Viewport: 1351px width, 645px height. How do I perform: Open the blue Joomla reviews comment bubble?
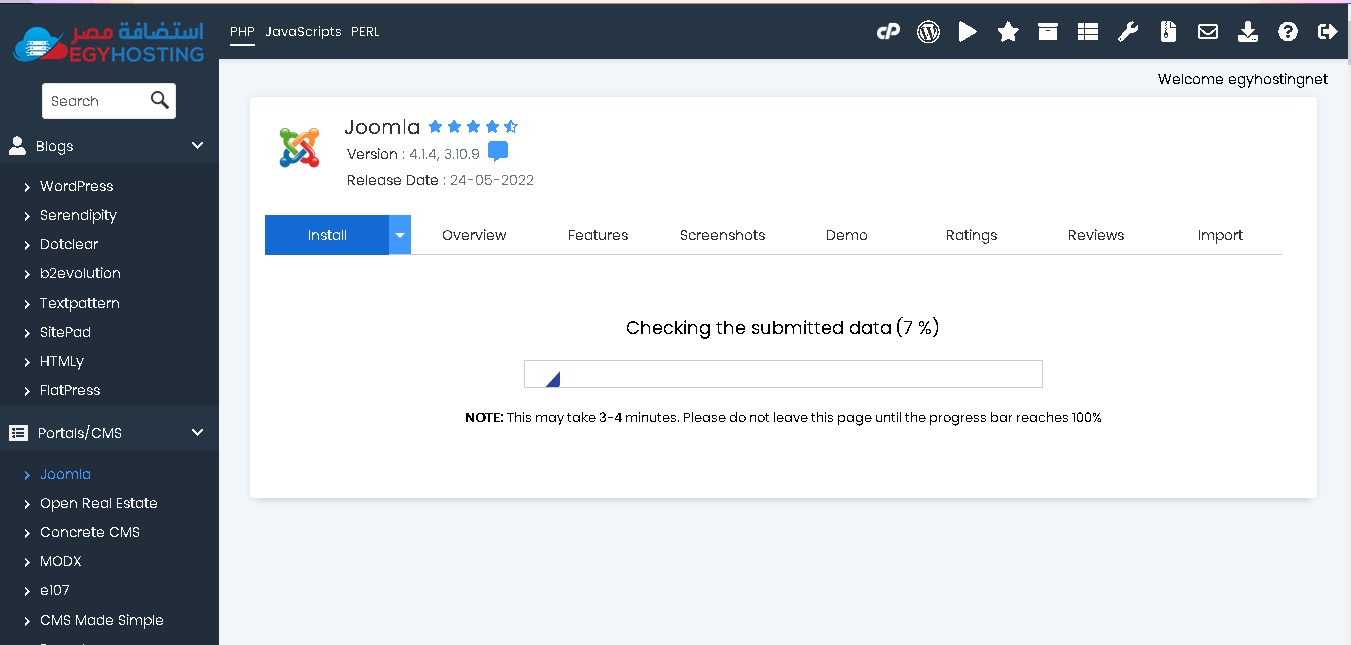click(x=498, y=152)
